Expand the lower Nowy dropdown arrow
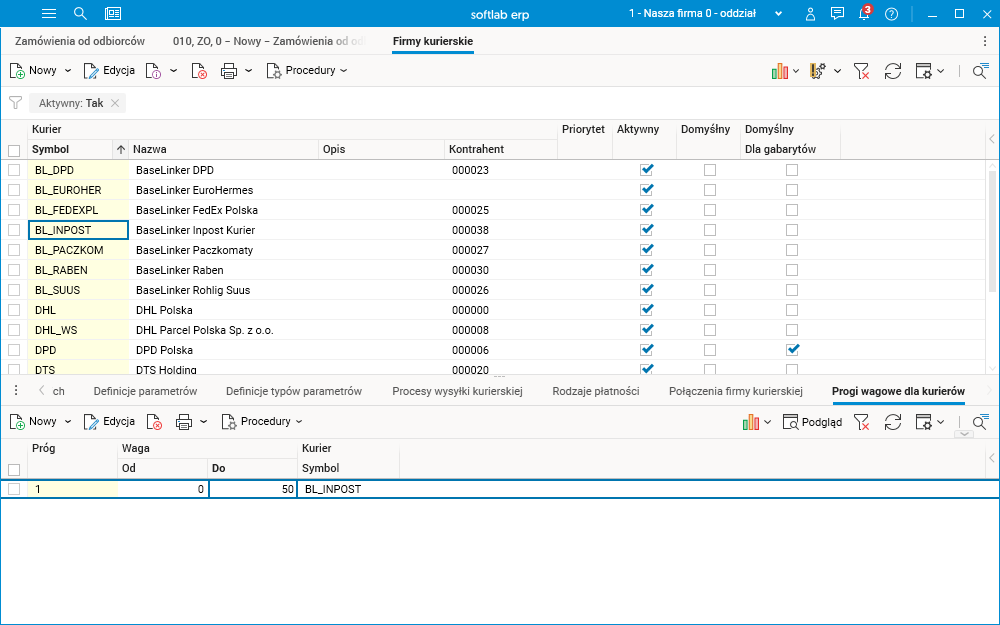The image size is (1000, 625). (x=68, y=422)
